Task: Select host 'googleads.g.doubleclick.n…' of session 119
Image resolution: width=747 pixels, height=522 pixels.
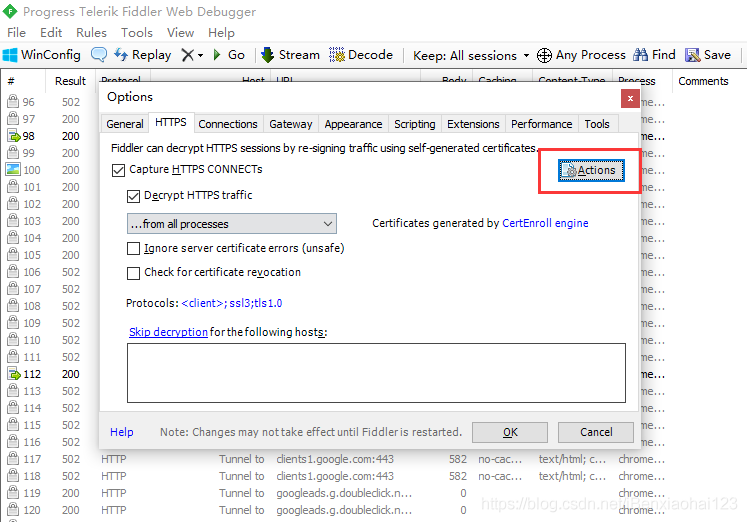Action: click(x=344, y=493)
